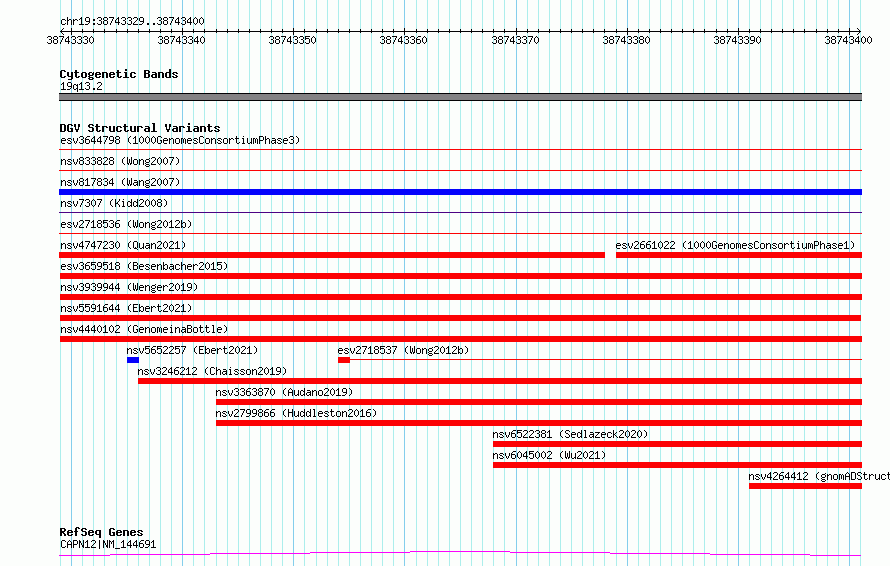Click the red nsv3939944 Wenger2019 bar
This screenshot has width=890, height=566.
pyautogui.click(x=460, y=297)
